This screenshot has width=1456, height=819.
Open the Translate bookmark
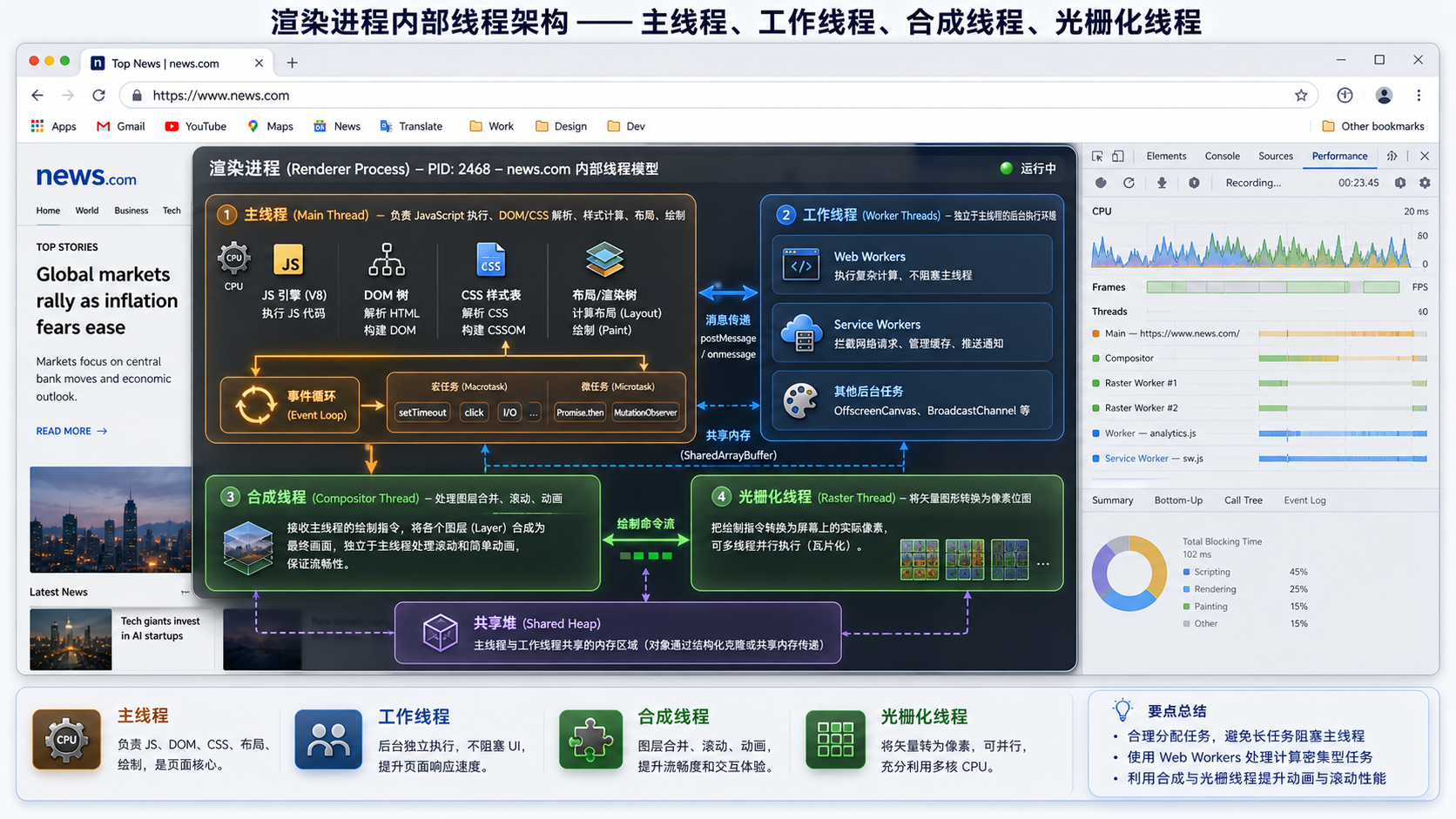[411, 126]
